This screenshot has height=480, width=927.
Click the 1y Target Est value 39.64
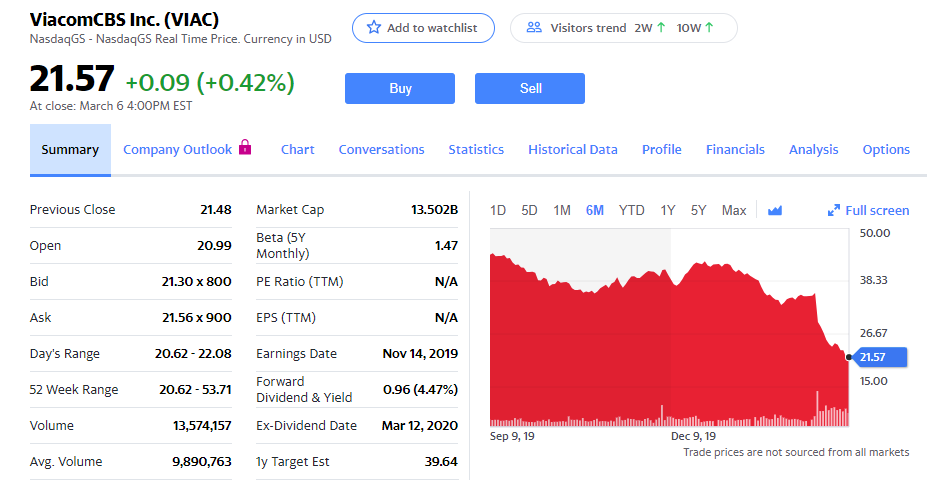[441, 462]
